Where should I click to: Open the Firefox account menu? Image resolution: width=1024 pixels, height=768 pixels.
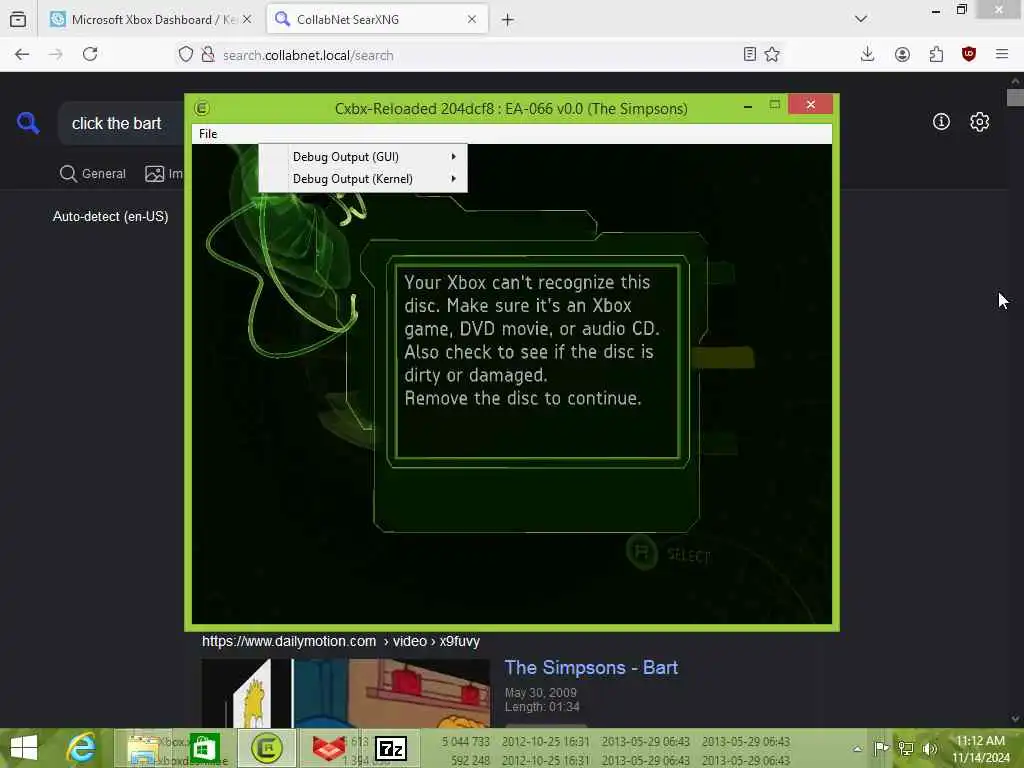pyautogui.click(x=903, y=55)
